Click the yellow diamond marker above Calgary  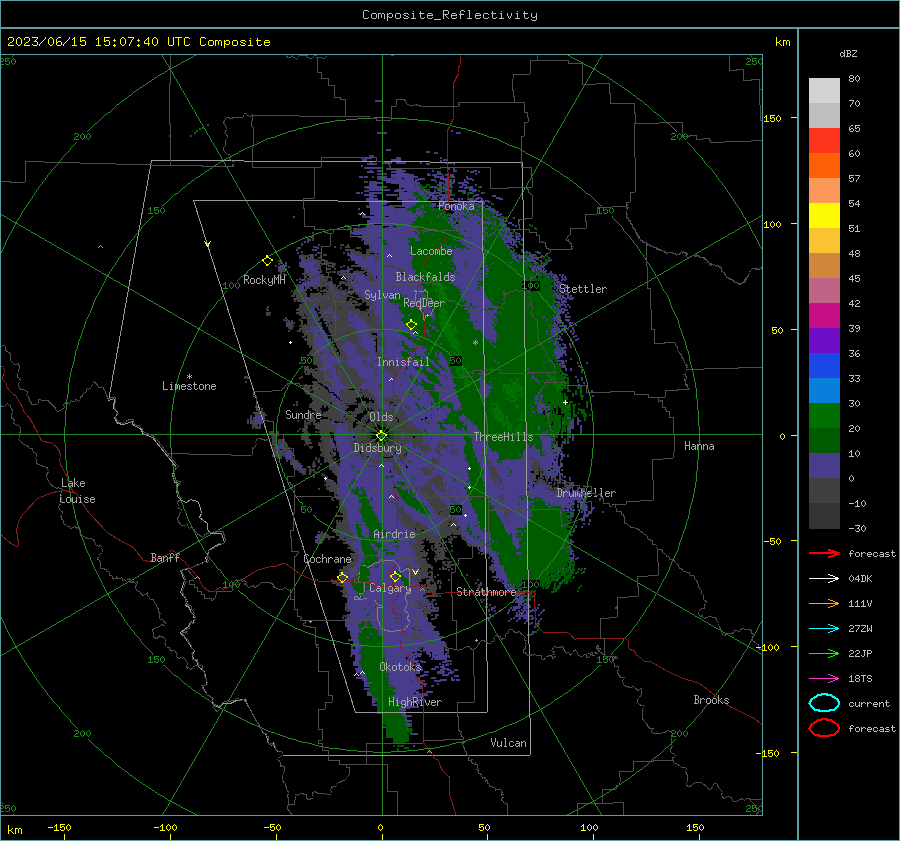pos(395,576)
